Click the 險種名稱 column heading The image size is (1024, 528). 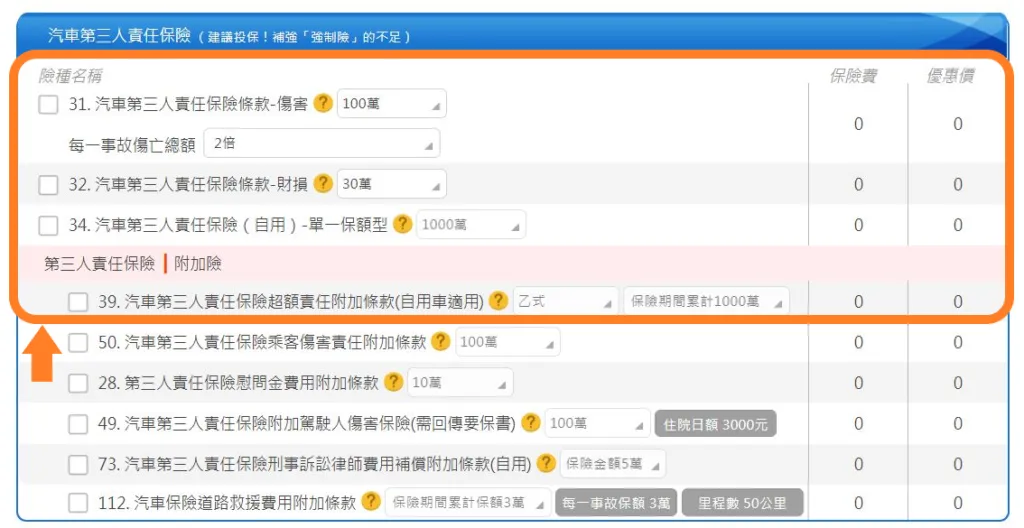coord(71,76)
